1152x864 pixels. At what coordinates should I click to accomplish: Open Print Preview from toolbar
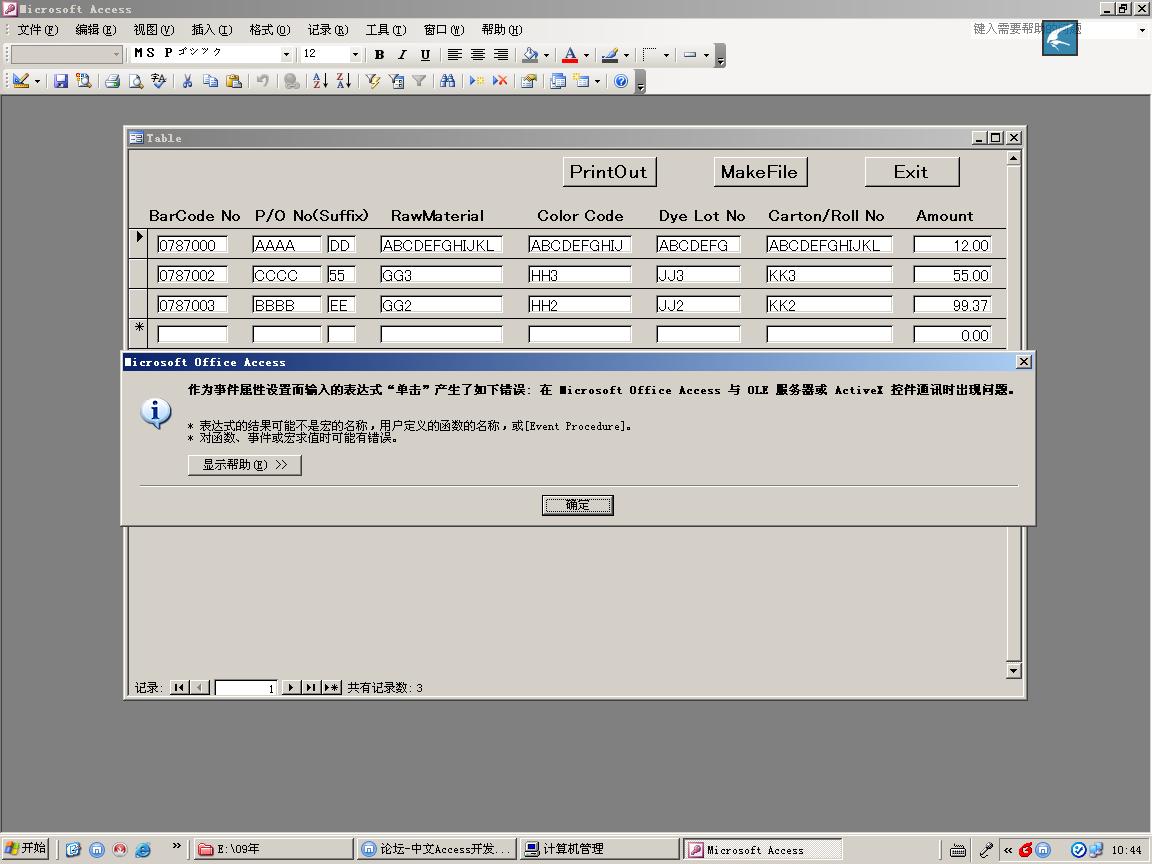click(x=135, y=81)
